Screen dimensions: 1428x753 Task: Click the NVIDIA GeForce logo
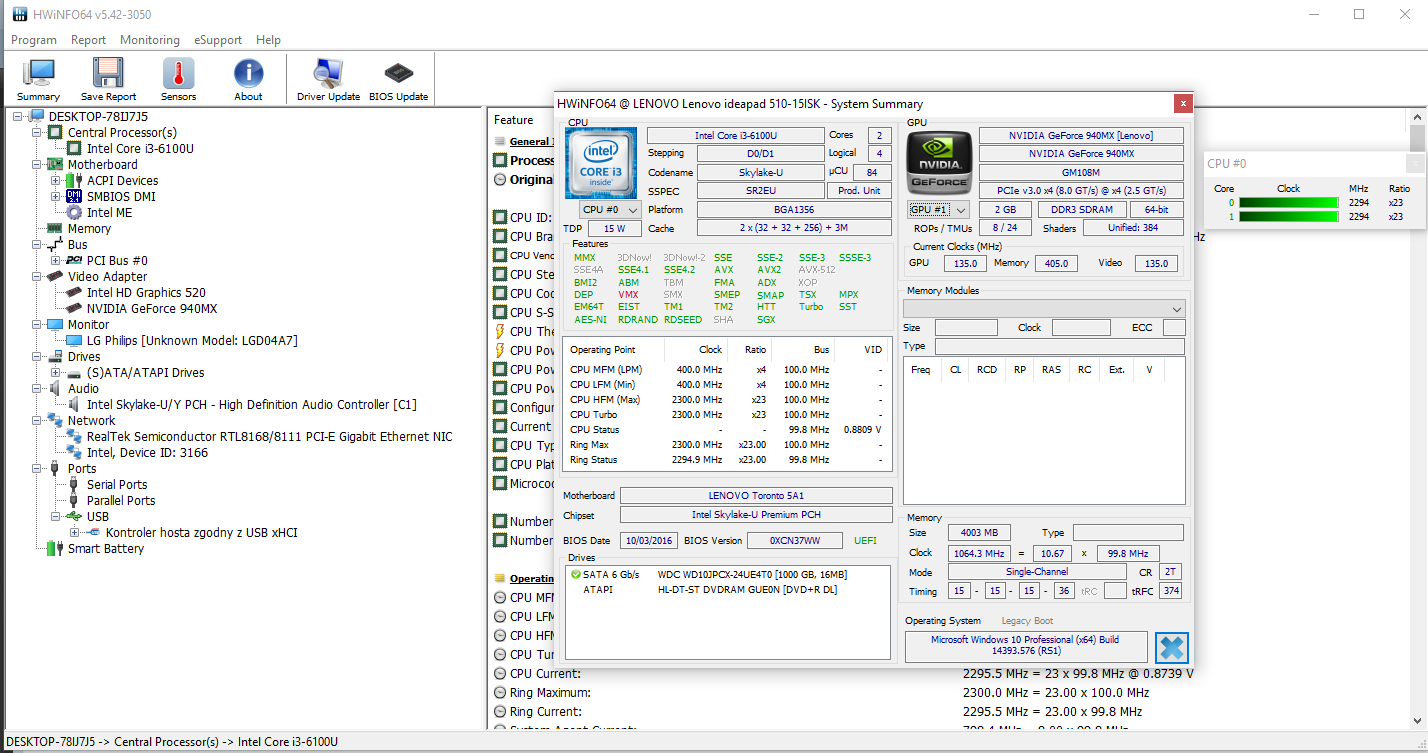click(938, 162)
